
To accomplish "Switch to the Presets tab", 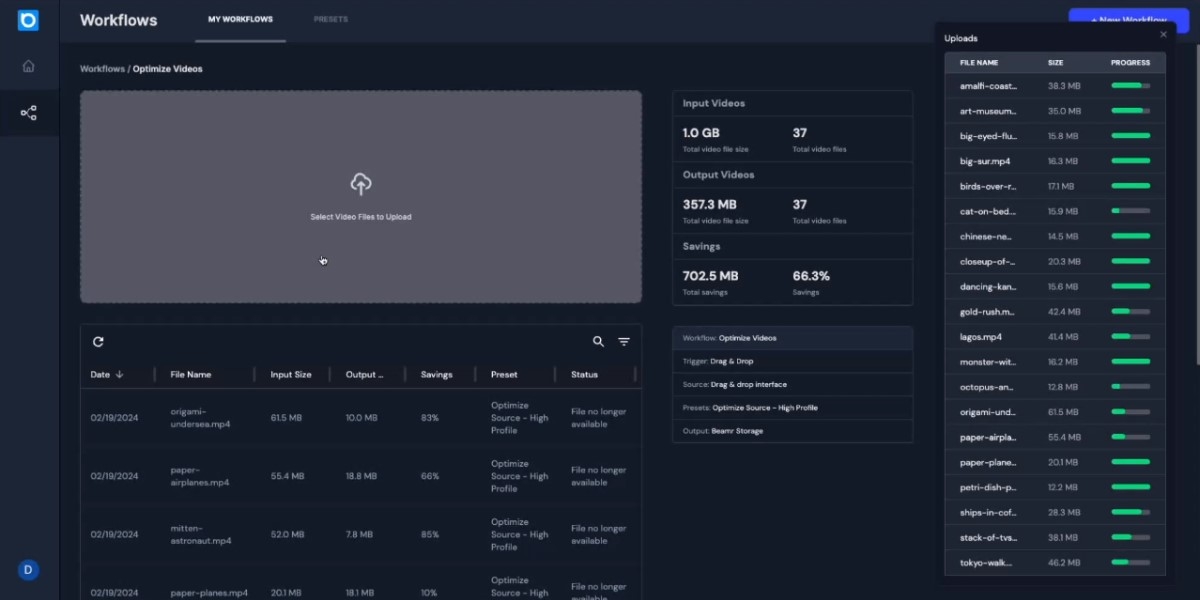I will 331,18.
